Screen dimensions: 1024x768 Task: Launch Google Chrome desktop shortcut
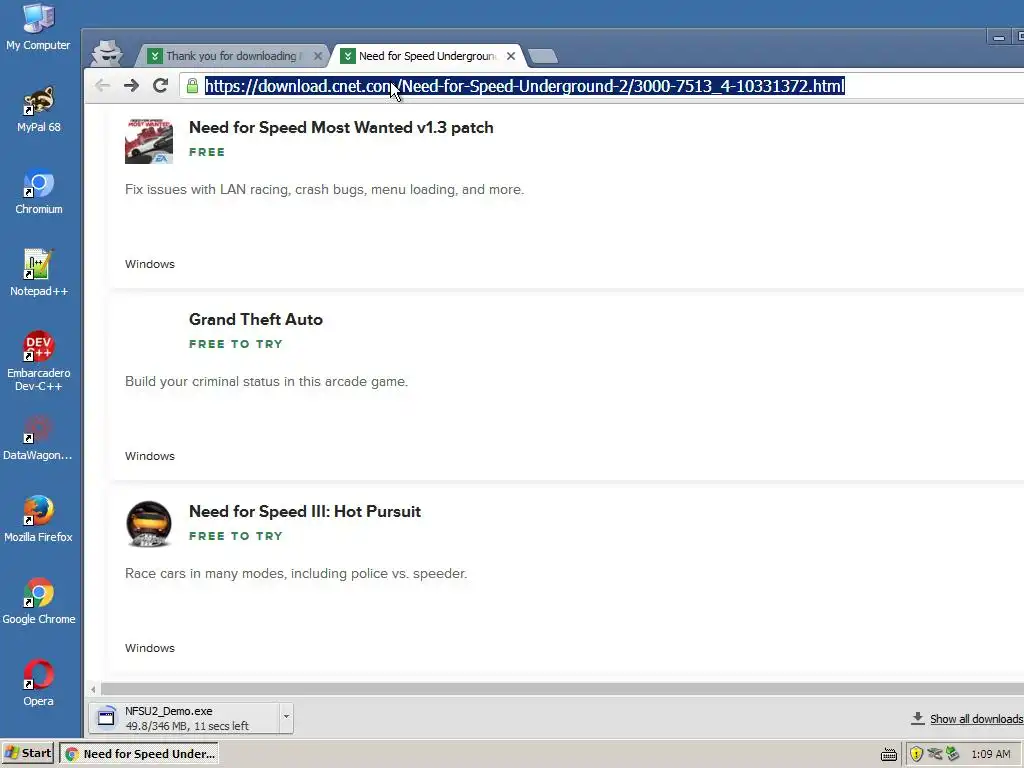click(x=38, y=602)
